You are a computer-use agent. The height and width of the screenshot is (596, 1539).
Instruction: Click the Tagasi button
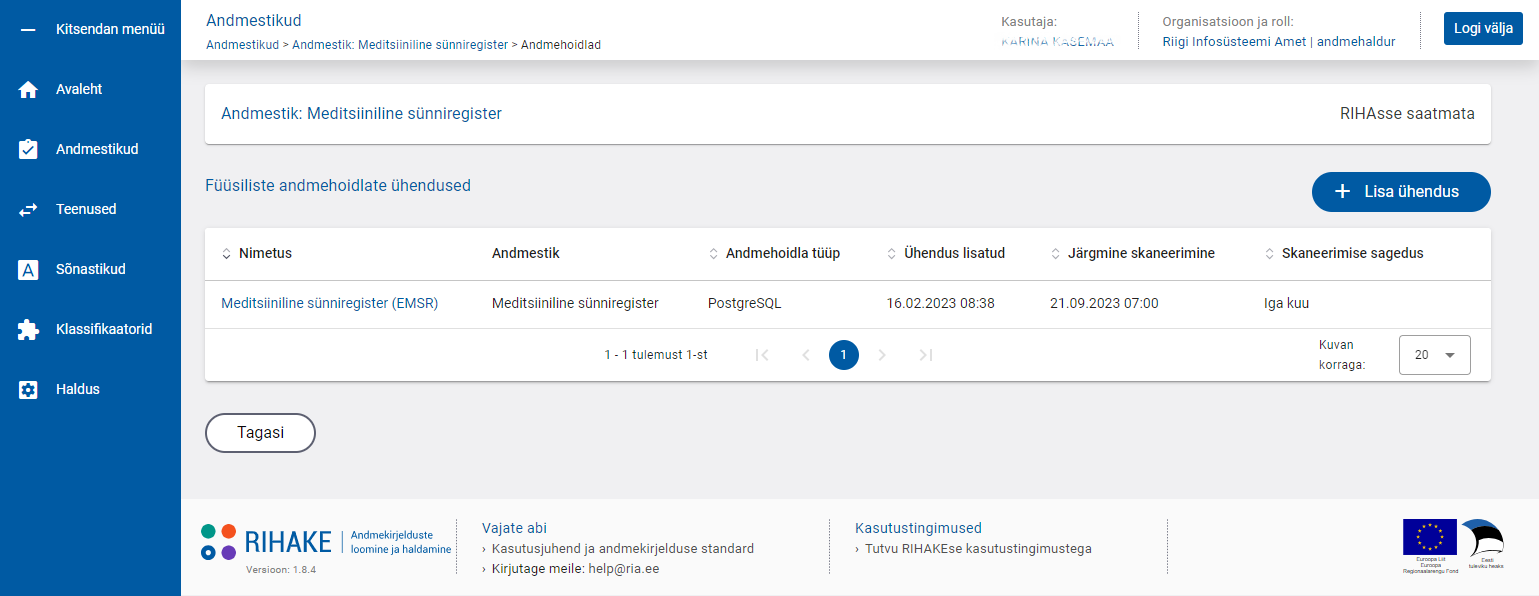click(260, 433)
